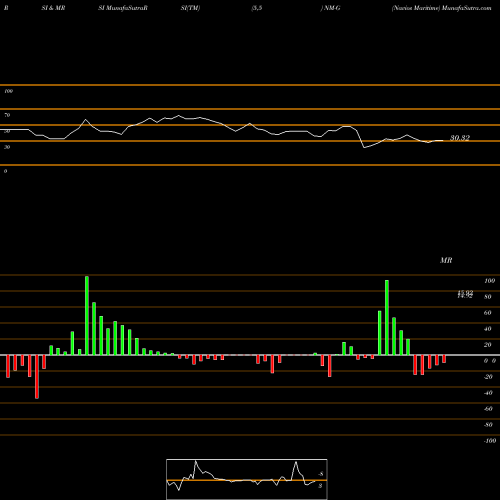The width and height of the screenshot is (500, 500).
Task: Click the RSI axis label 70
Action: (x=7, y=115)
